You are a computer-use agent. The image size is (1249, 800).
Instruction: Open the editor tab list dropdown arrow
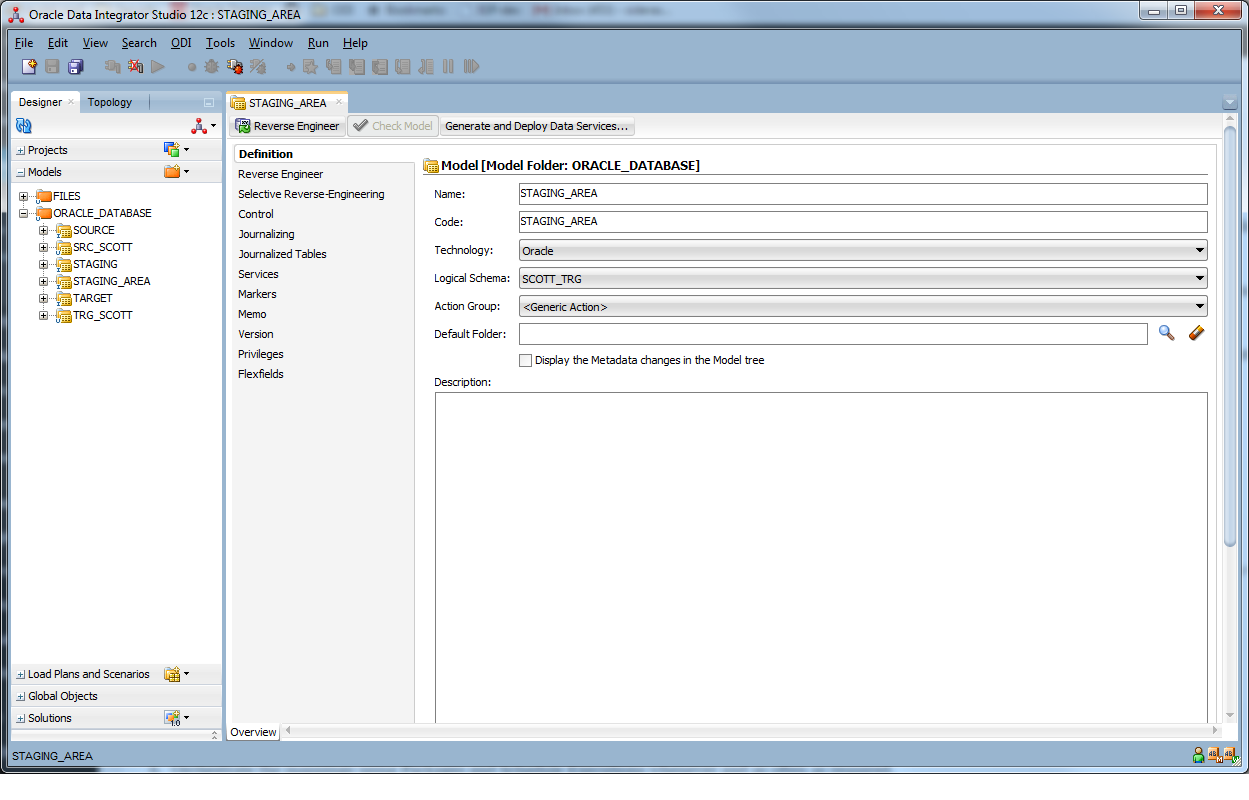(1230, 103)
